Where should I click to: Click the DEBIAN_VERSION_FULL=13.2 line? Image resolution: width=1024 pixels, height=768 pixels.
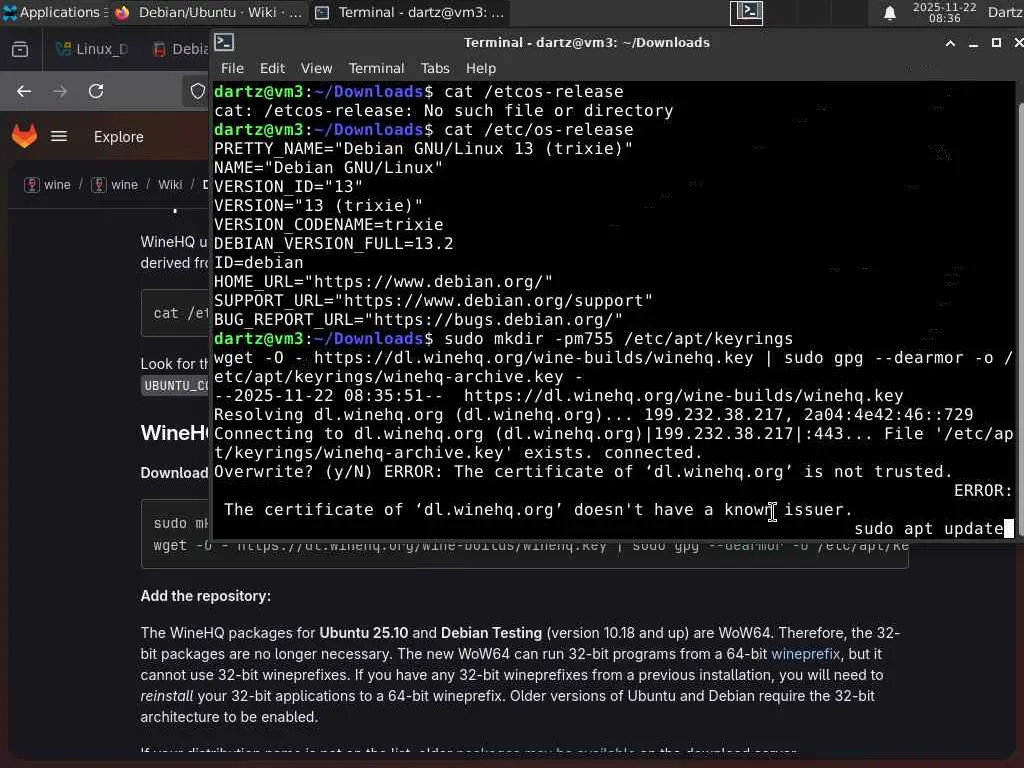pos(333,244)
